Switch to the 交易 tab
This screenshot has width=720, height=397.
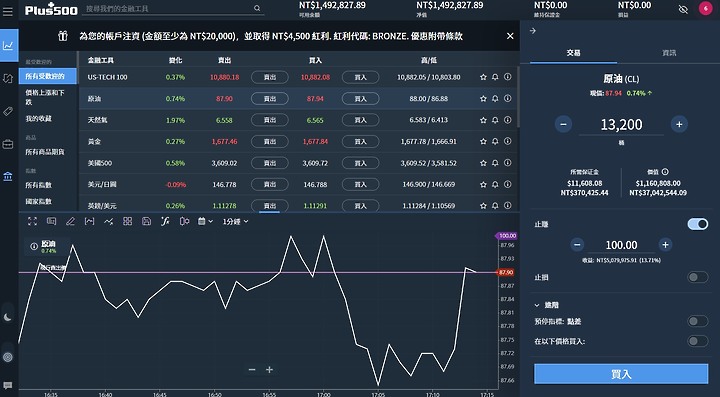(x=574, y=53)
